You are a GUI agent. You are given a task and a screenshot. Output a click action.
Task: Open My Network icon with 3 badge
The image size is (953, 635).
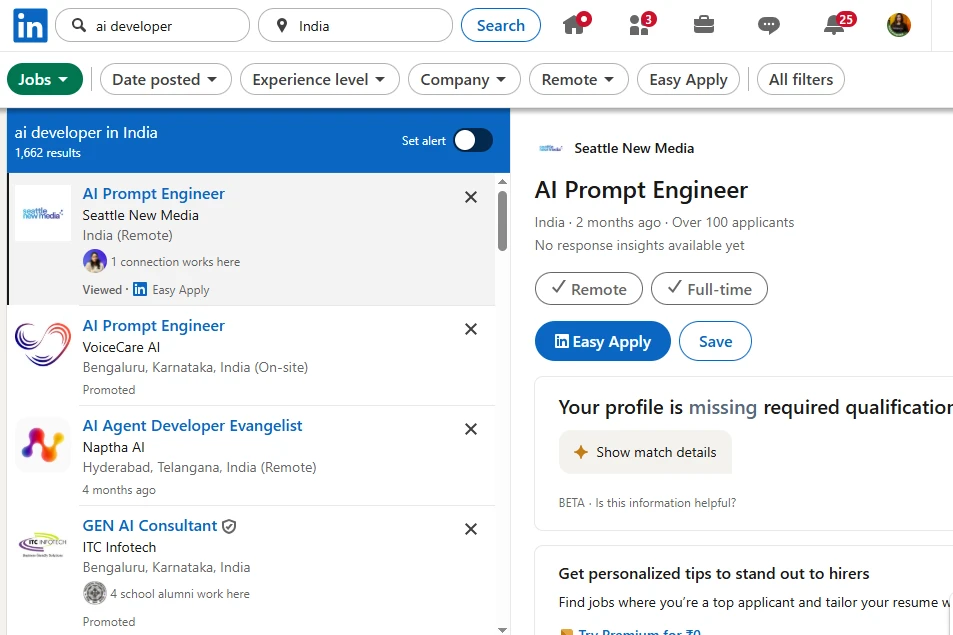(641, 24)
